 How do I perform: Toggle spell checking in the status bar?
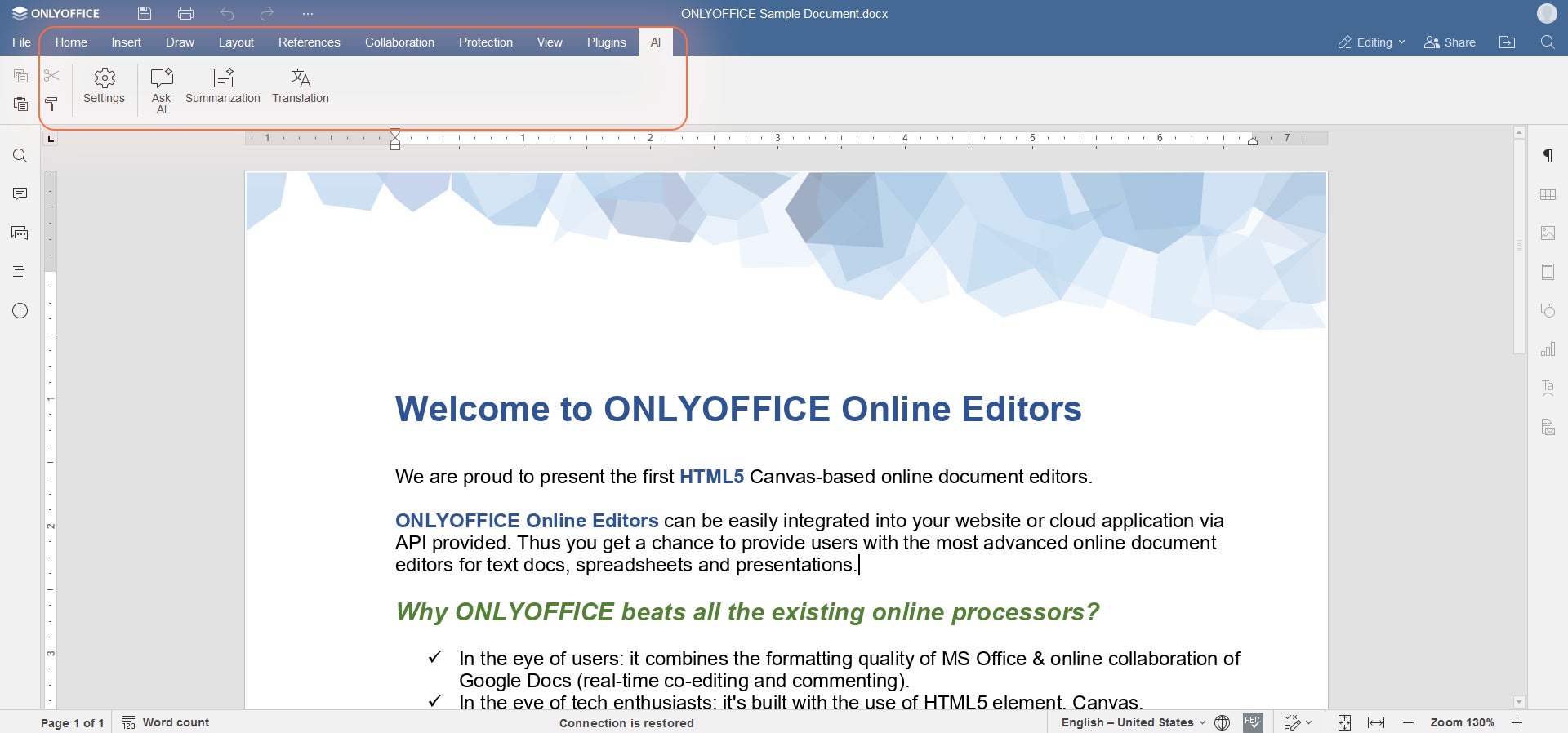[x=1253, y=722]
